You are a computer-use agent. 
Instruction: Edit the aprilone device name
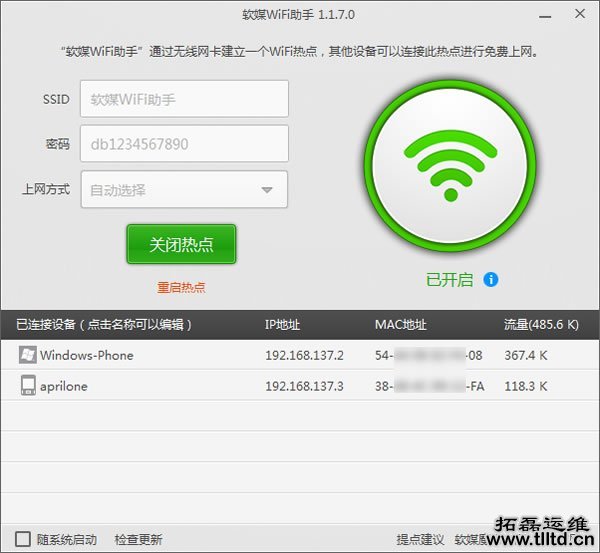tap(64, 387)
